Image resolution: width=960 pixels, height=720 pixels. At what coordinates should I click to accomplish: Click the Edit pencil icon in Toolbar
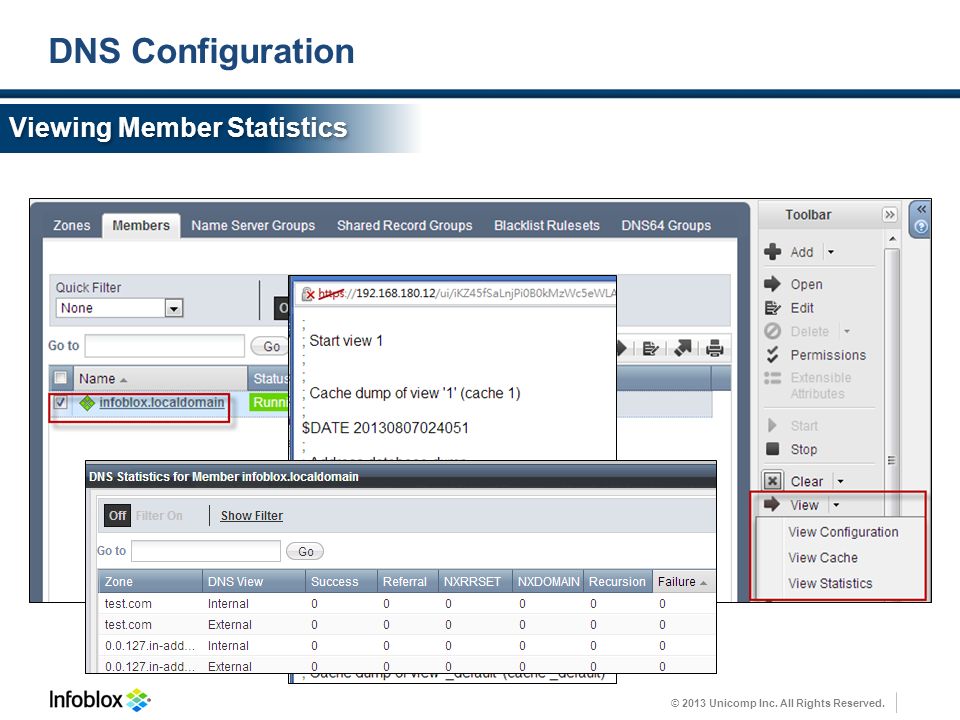(773, 308)
